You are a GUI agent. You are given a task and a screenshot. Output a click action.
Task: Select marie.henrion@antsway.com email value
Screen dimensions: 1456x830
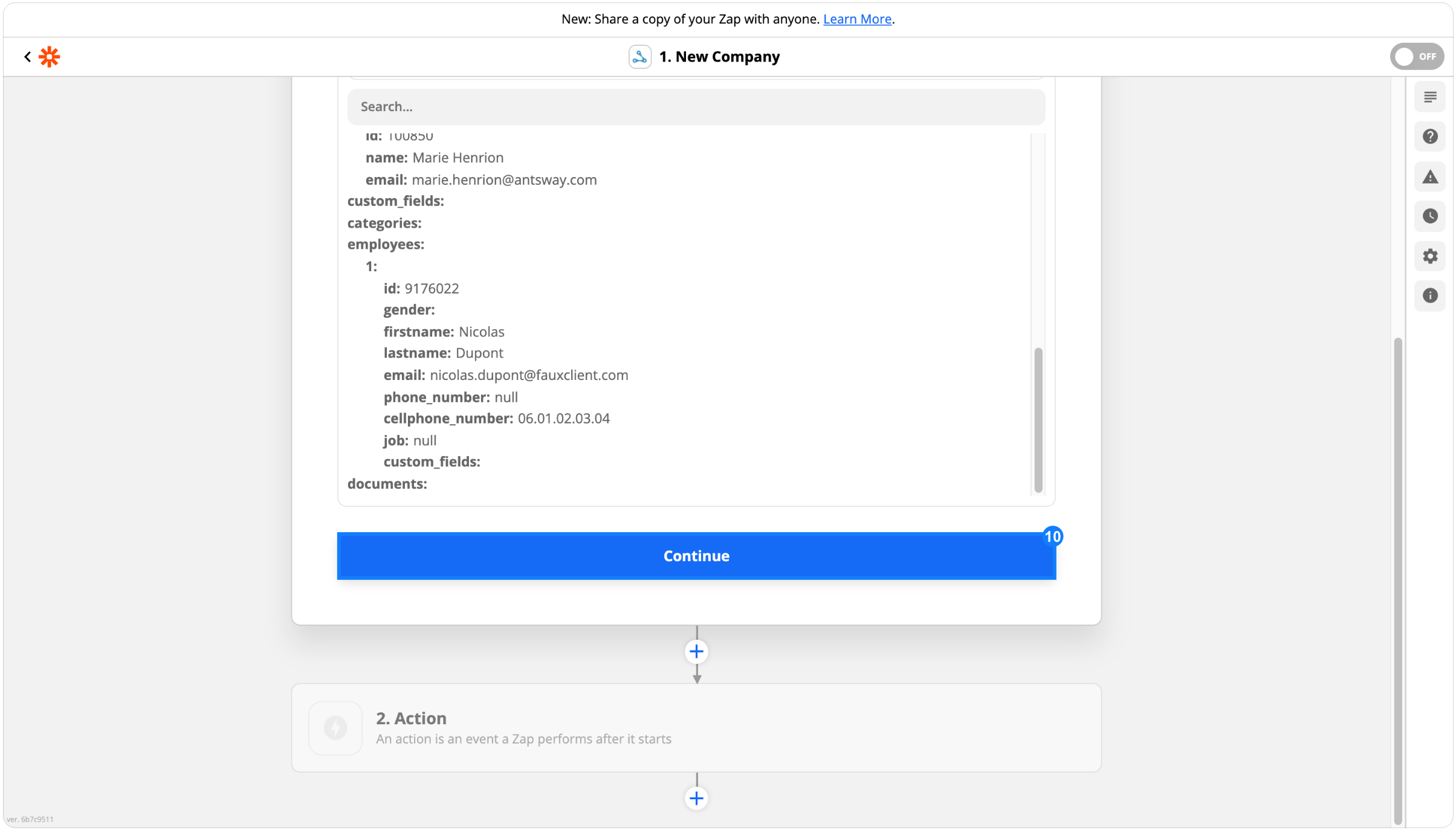point(504,180)
